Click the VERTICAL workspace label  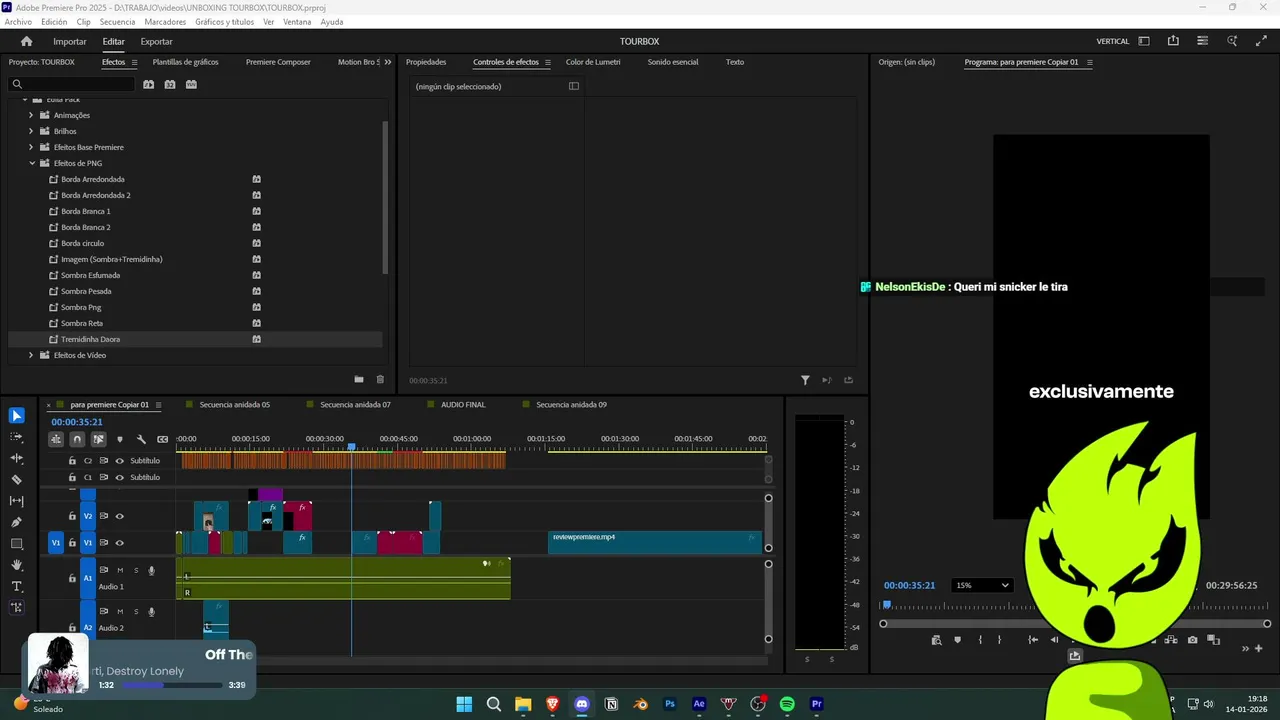point(1113,41)
